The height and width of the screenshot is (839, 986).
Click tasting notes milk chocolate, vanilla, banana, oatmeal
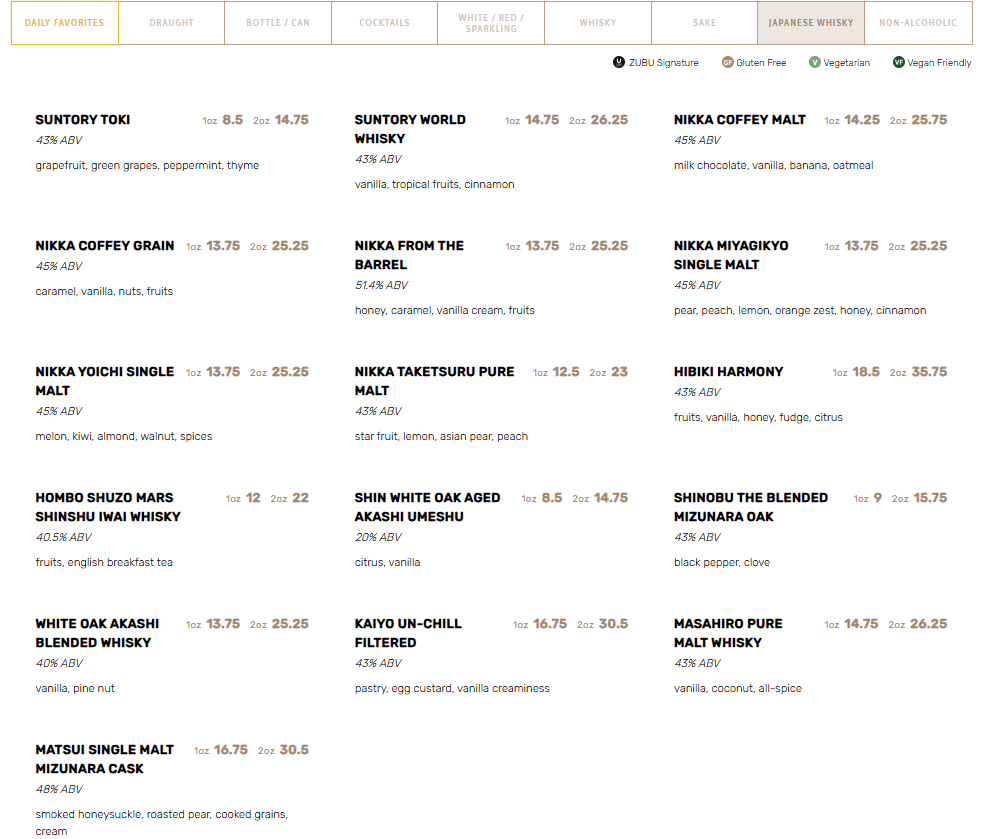[773, 165]
